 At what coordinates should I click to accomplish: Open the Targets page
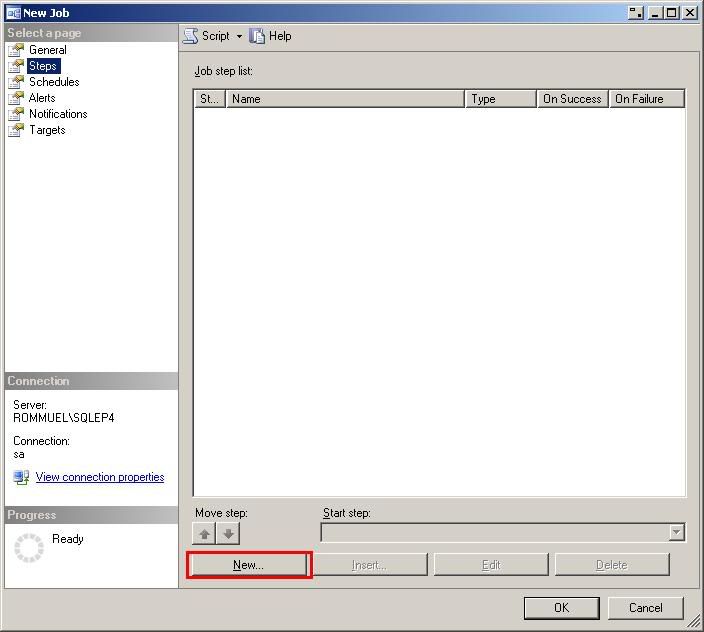(47, 130)
